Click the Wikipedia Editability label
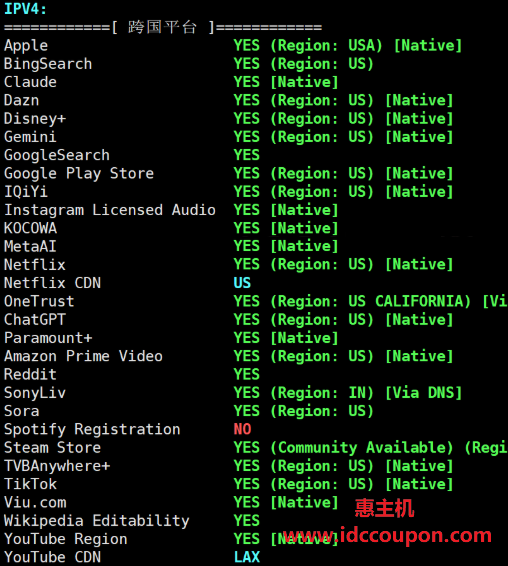 tap(96, 521)
